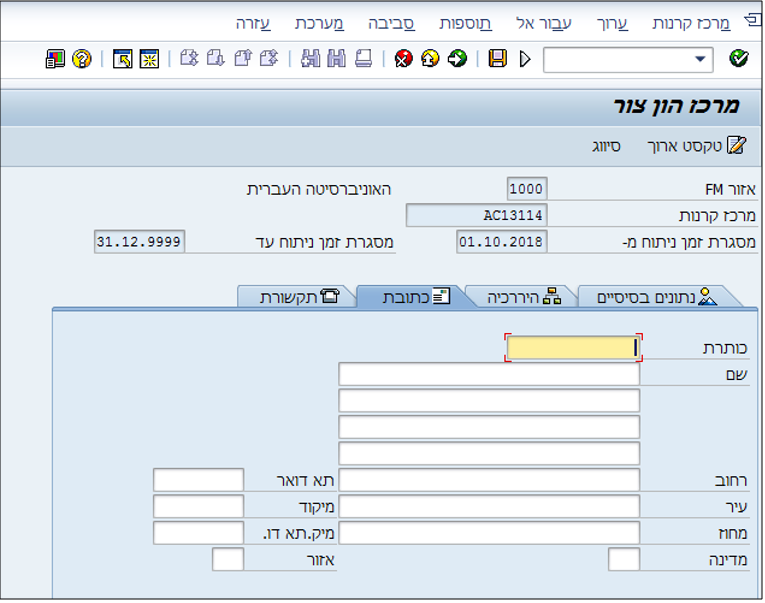
Task: Click the האוניברסיטה העברית text
Action: tap(319, 189)
